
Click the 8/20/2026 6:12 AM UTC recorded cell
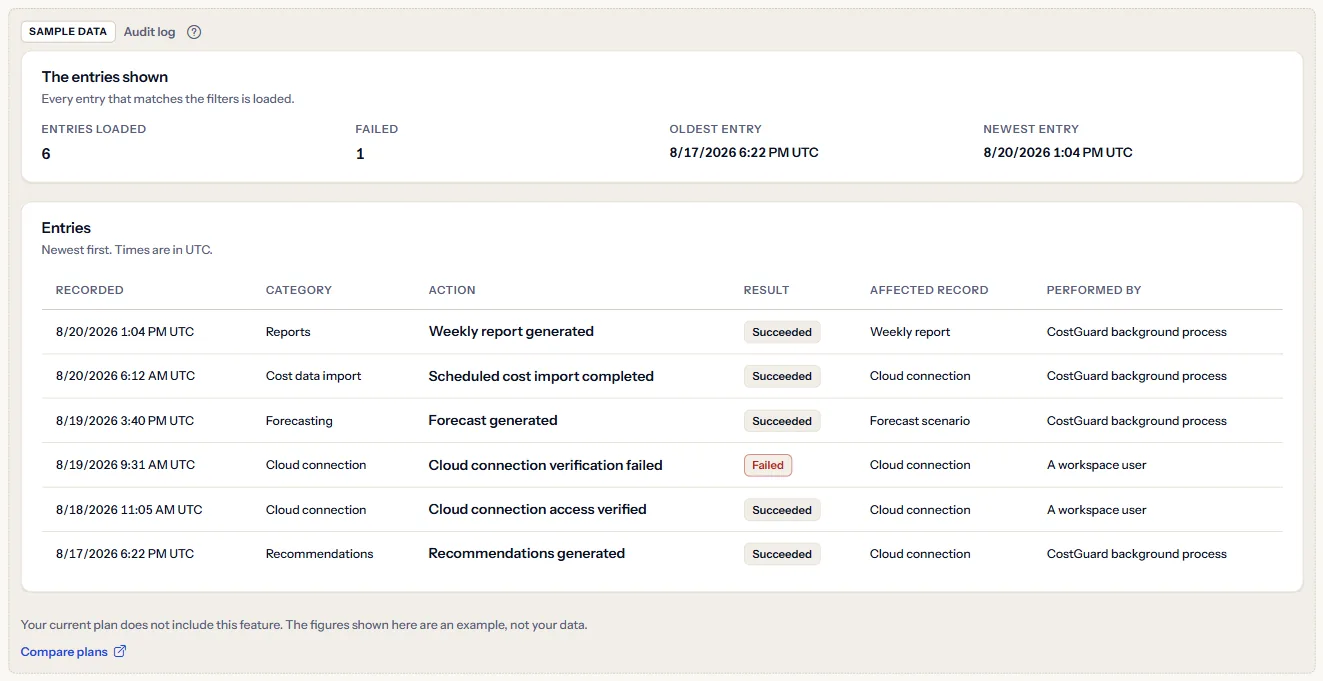125,376
